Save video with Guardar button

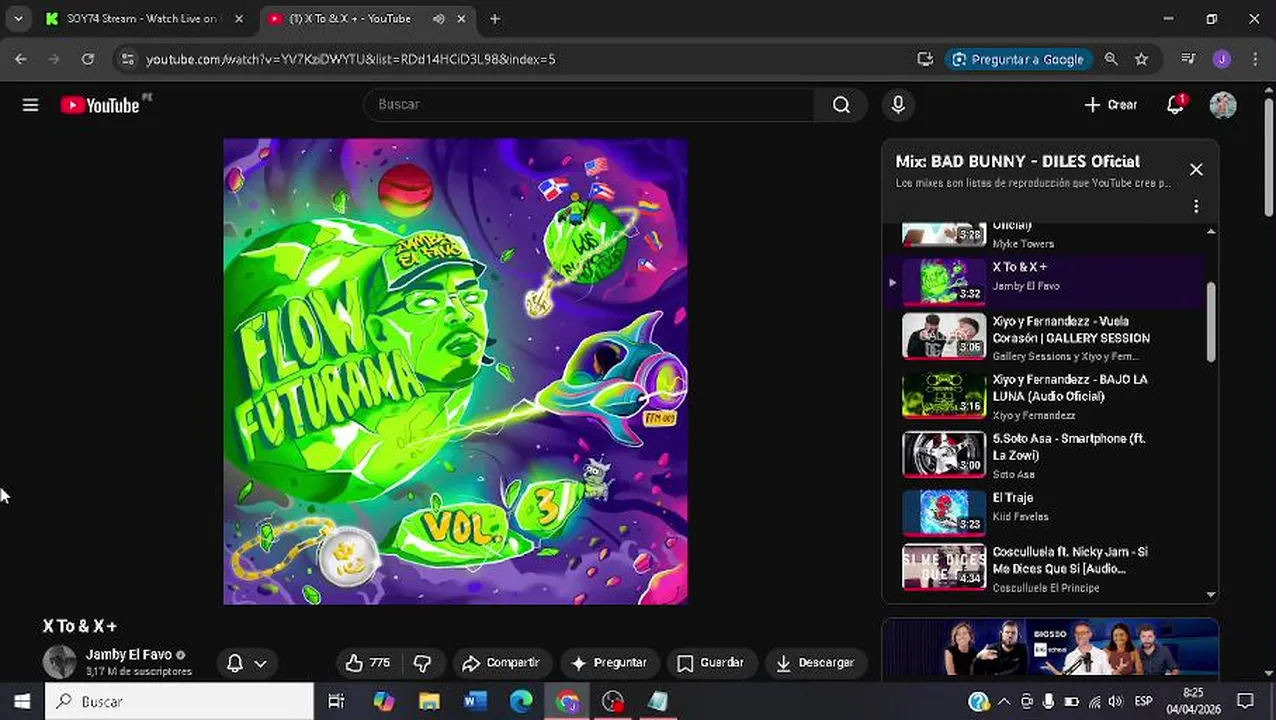[x=711, y=663]
